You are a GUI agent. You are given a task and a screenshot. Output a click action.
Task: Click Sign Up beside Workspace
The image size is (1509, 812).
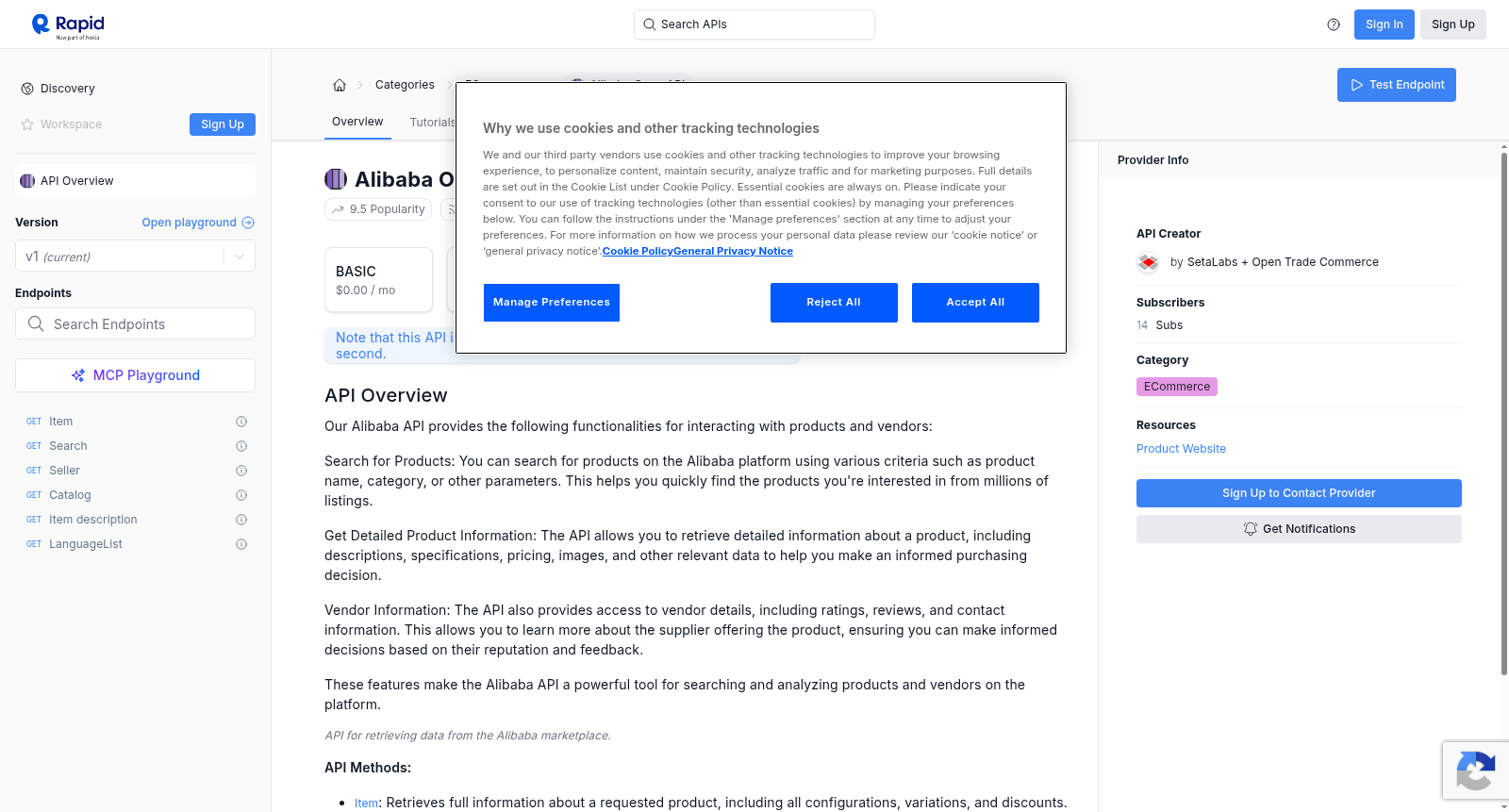223,124
